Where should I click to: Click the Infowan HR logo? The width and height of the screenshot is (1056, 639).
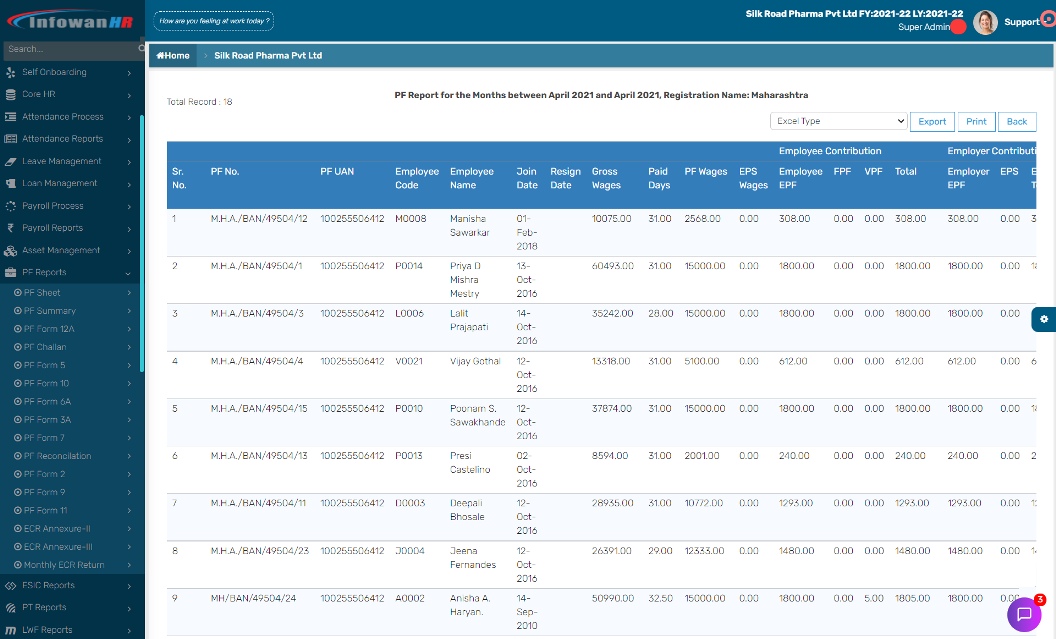[70, 21]
